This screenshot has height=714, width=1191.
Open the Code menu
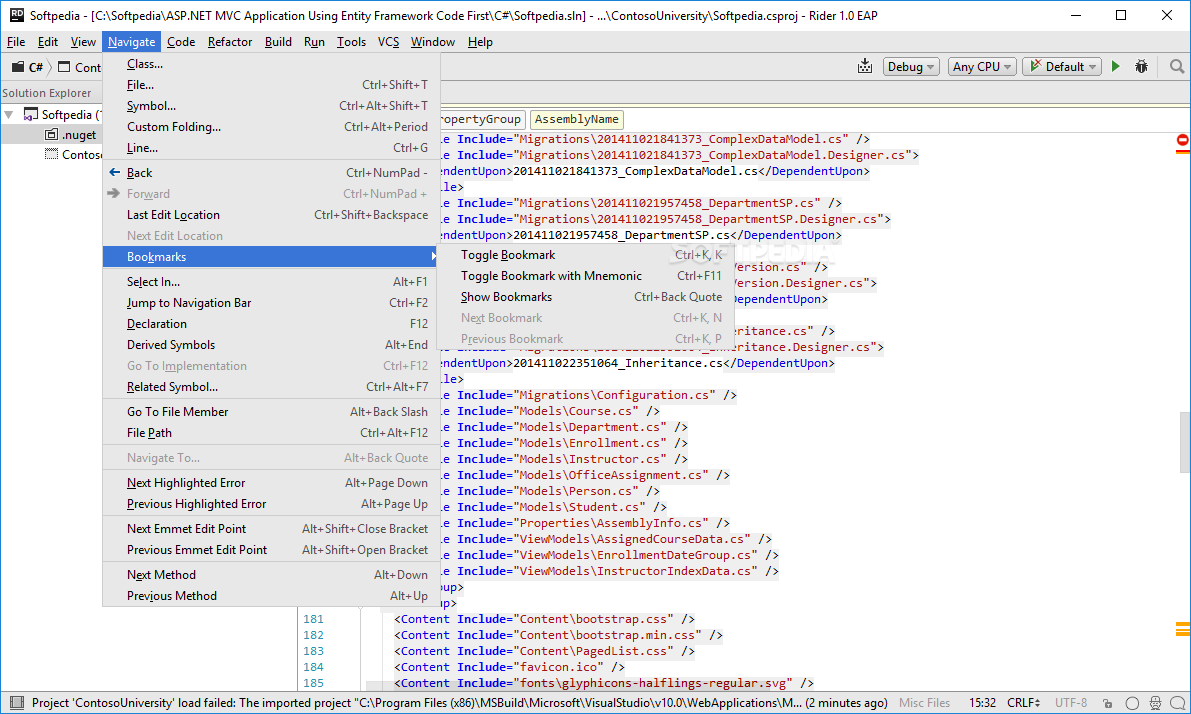coord(181,42)
